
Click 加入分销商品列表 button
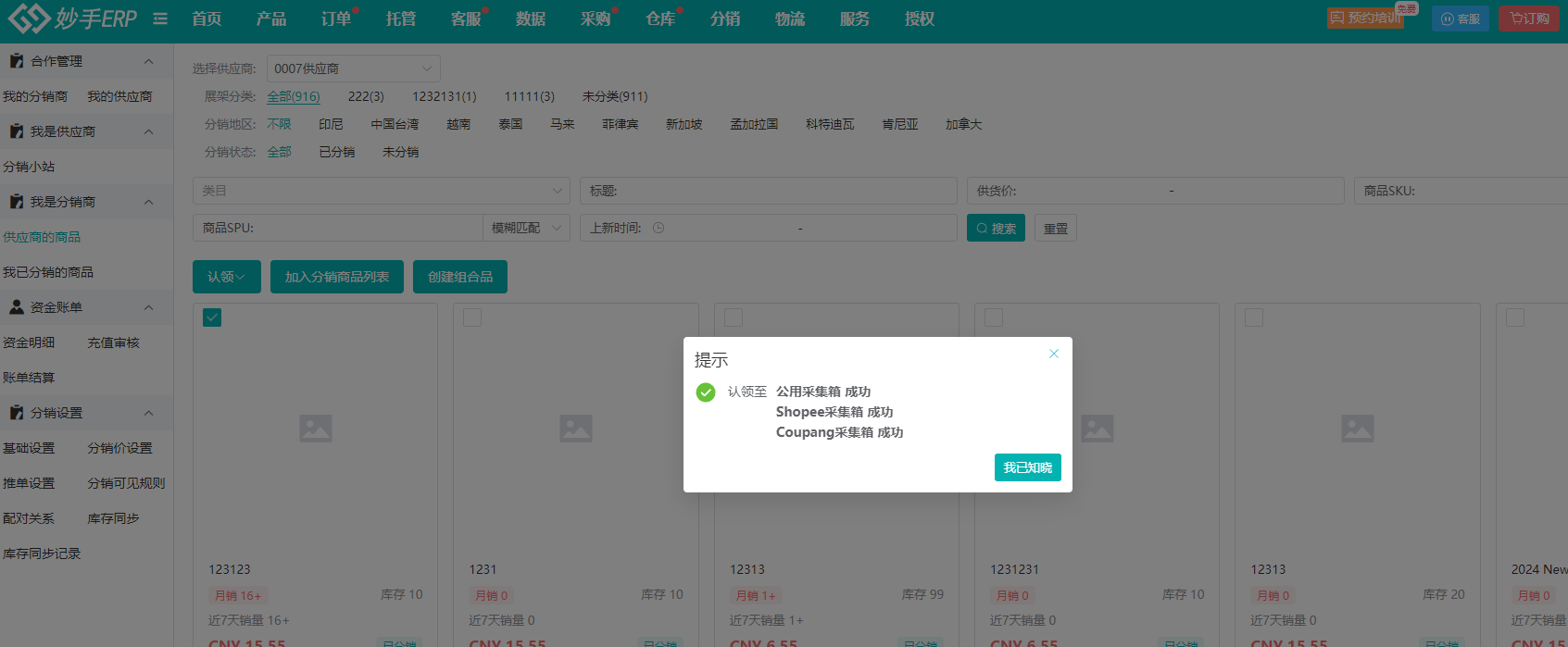(337, 277)
